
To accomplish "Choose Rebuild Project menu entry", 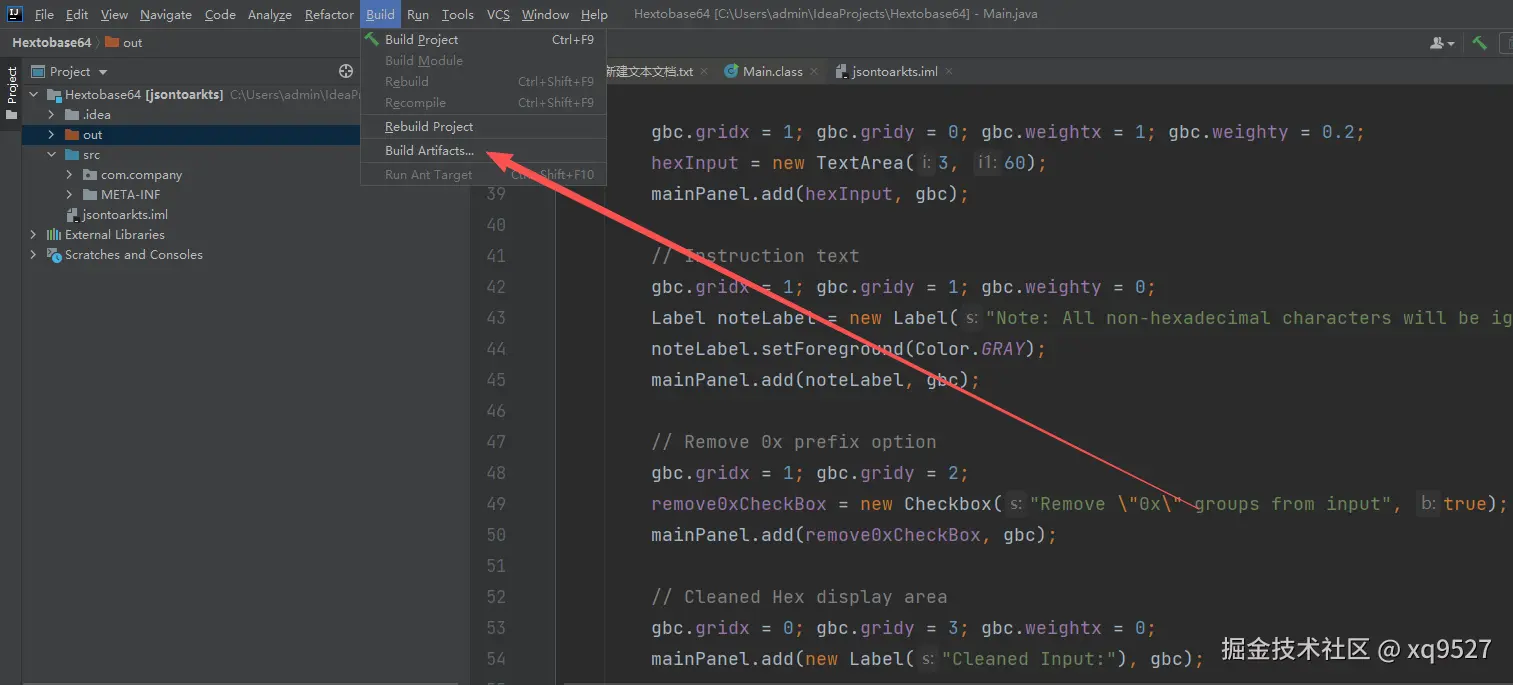I will click(x=483, y=126).
